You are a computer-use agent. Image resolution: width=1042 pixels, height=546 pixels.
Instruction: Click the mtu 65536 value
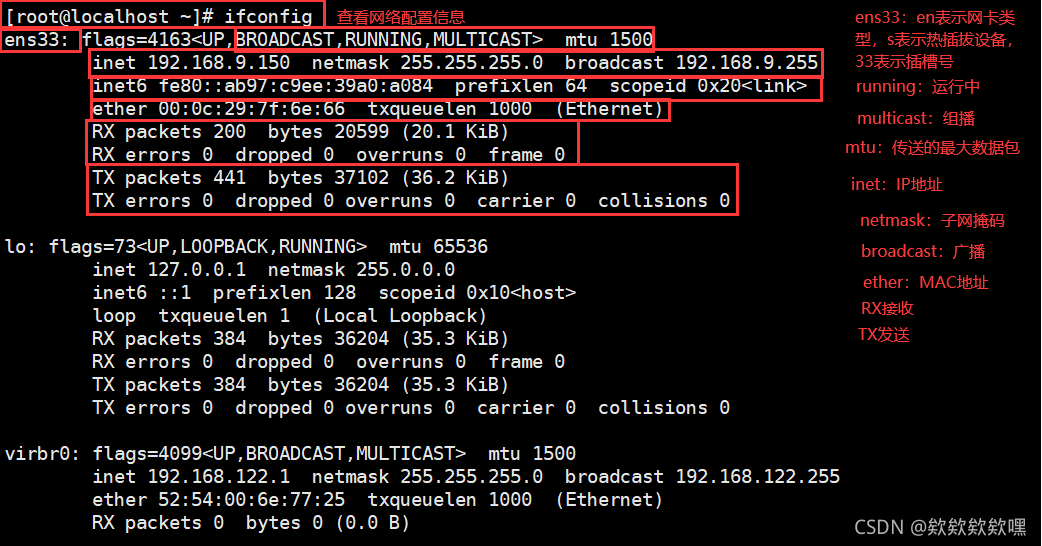pos(438,246)
